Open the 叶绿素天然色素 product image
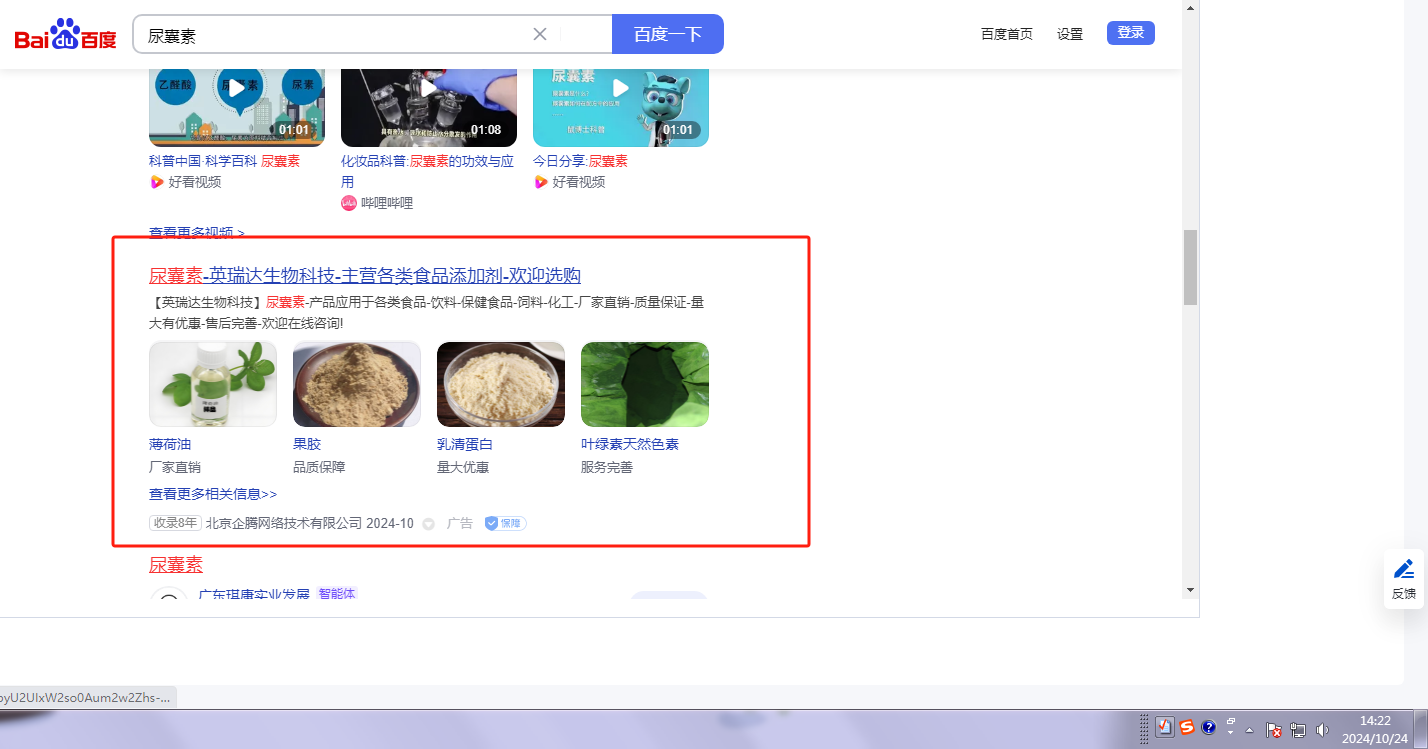1428x749 pixels. 645,385
